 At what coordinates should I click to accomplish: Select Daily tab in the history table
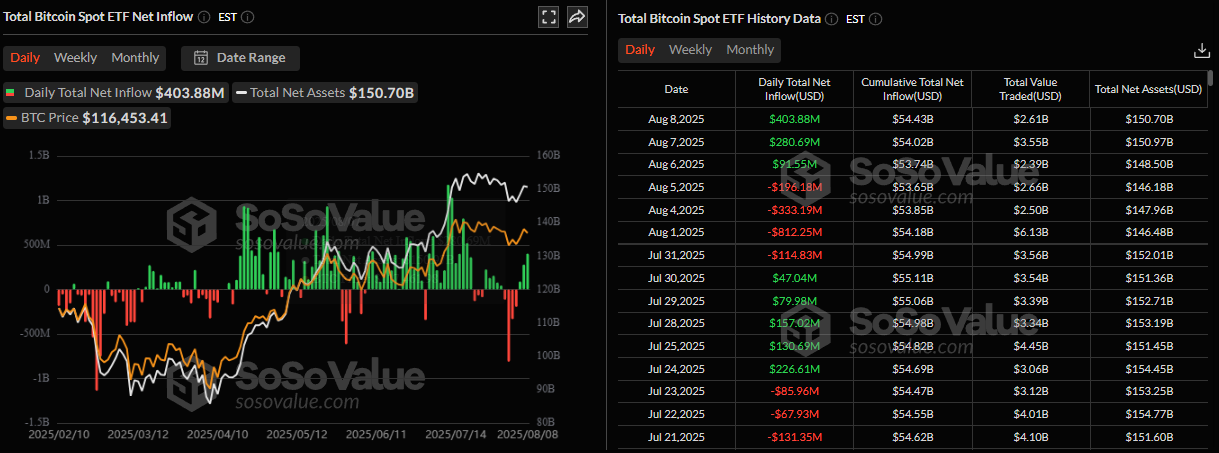(640, 50)
